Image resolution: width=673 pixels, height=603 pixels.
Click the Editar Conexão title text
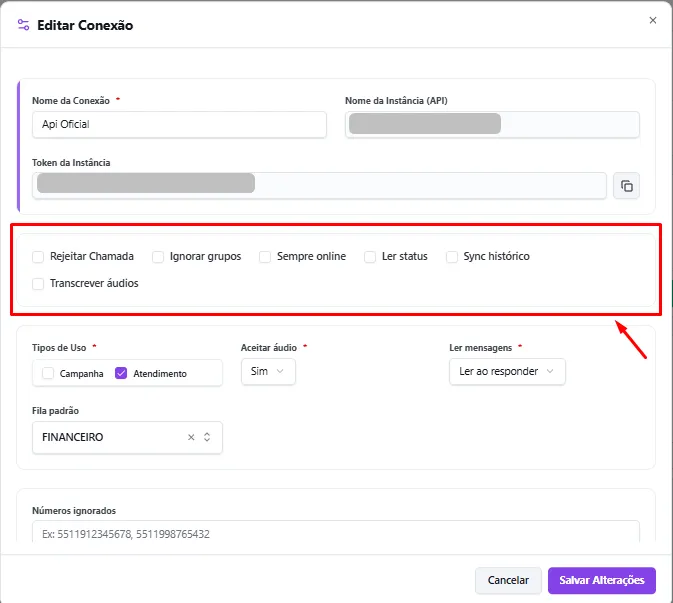tap(85, 25)
